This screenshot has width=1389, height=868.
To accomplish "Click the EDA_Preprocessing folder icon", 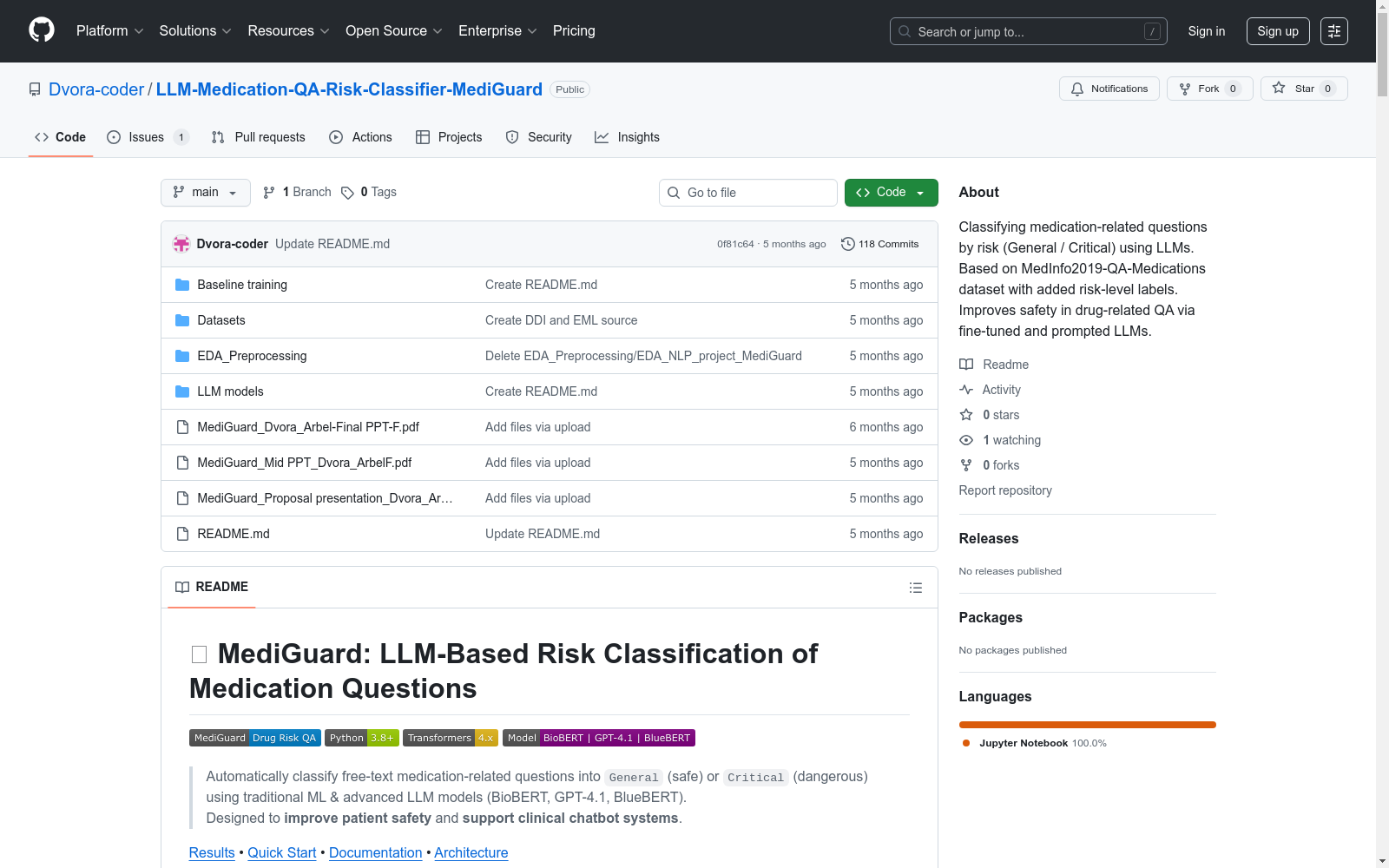I will click(182, 356).
